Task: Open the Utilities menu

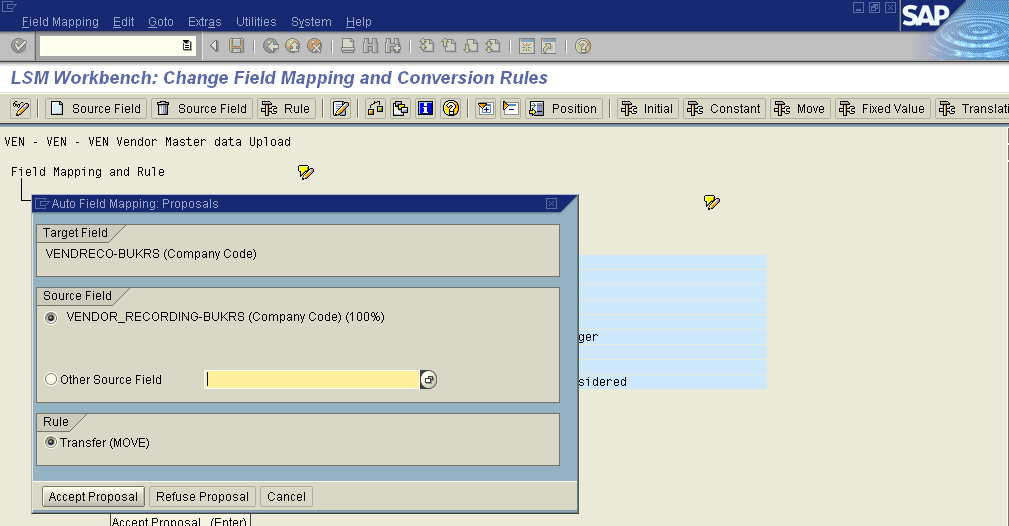Action: (257, 21)
